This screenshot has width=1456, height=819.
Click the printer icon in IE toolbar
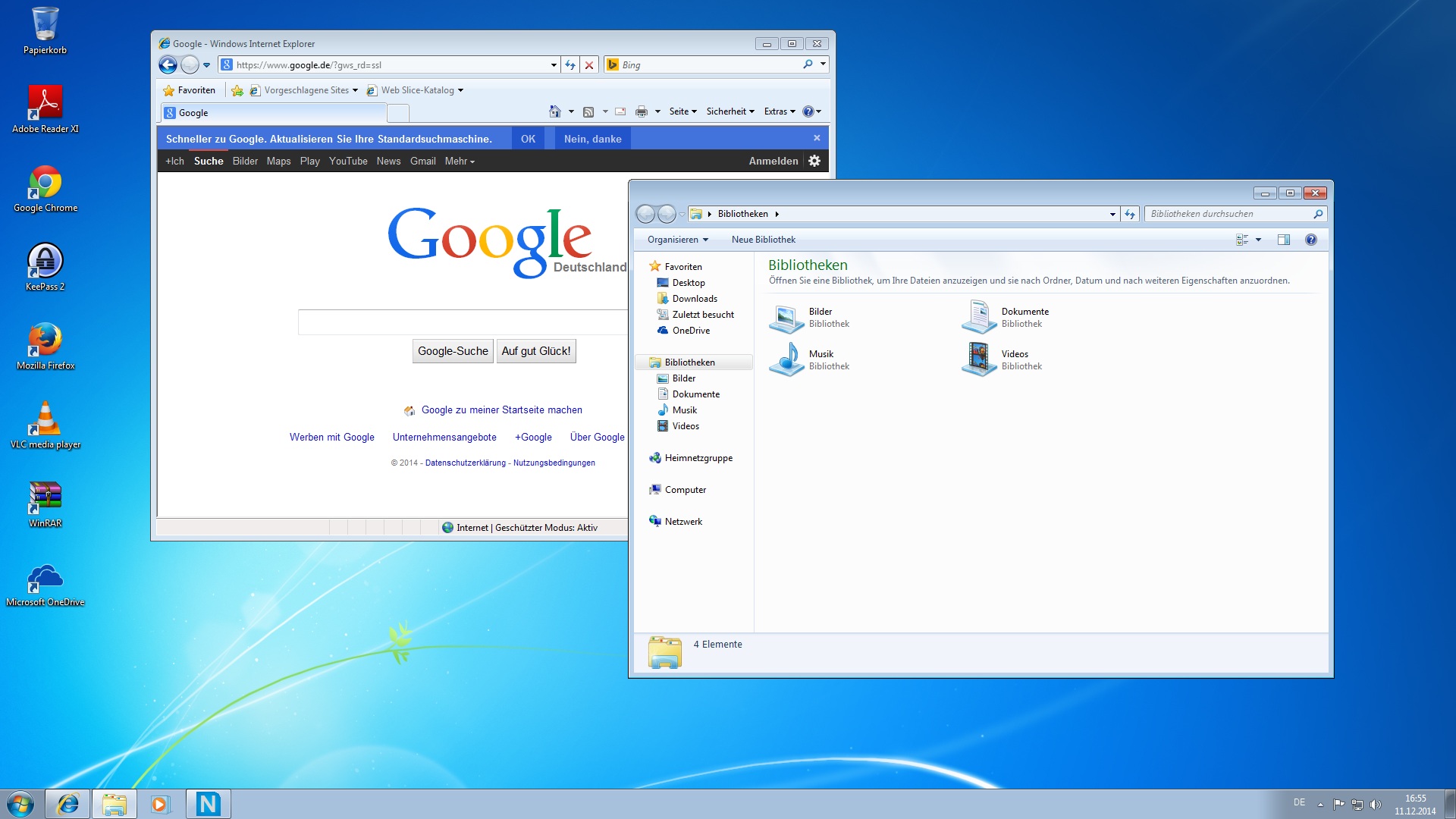click(x=642, y=111)
